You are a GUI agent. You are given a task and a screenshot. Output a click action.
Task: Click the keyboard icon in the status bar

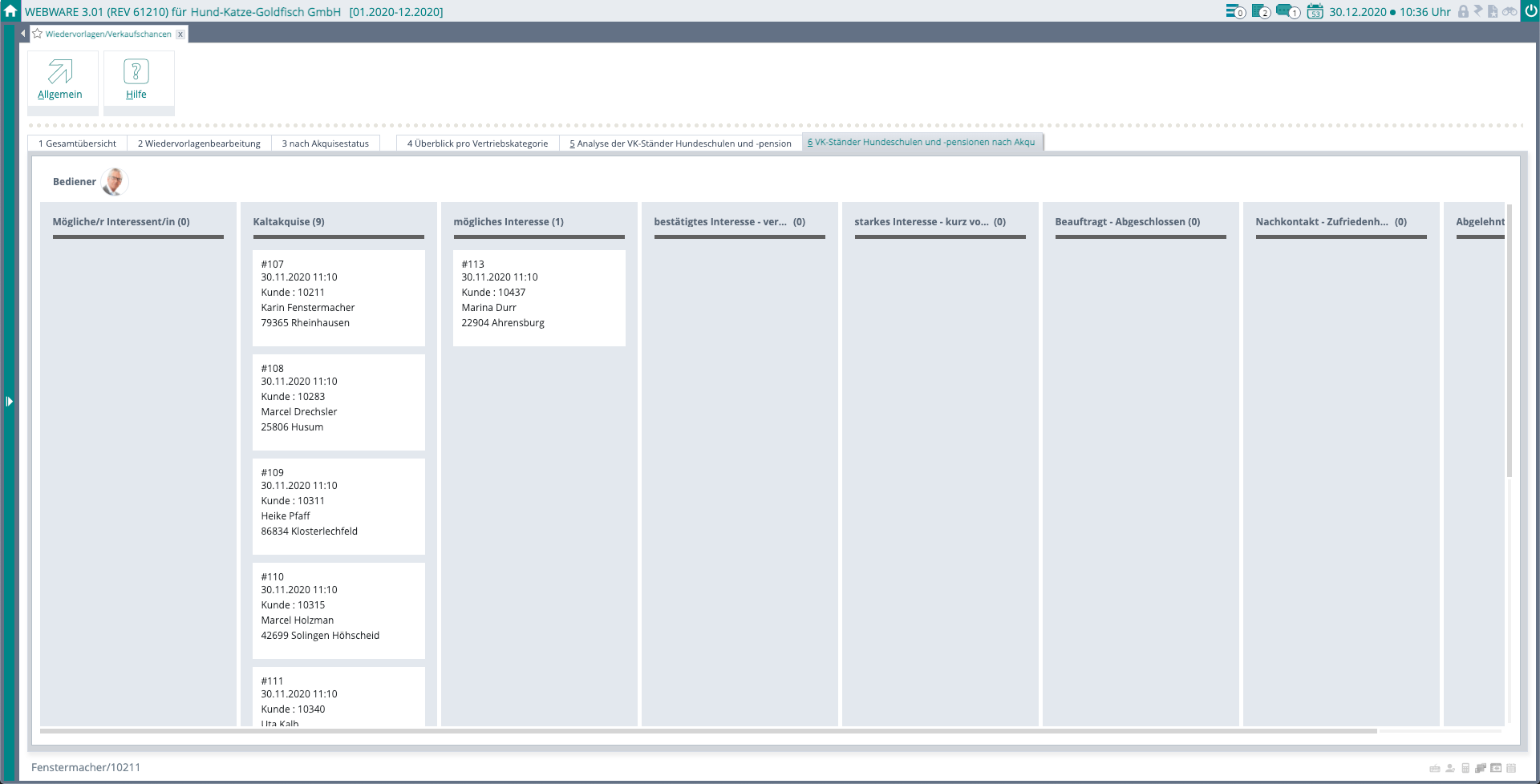[1435, 768]
